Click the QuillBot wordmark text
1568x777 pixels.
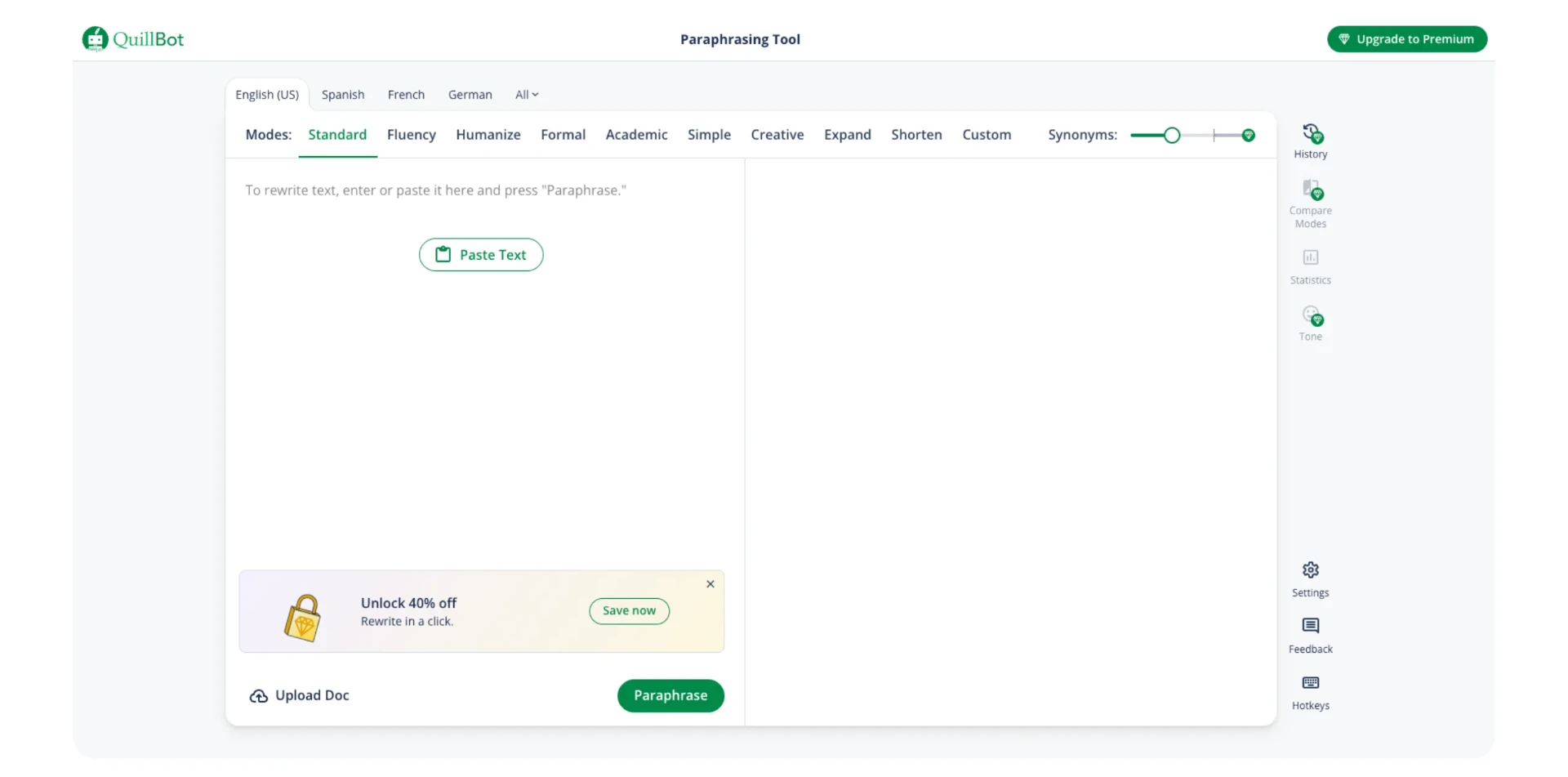148,39
